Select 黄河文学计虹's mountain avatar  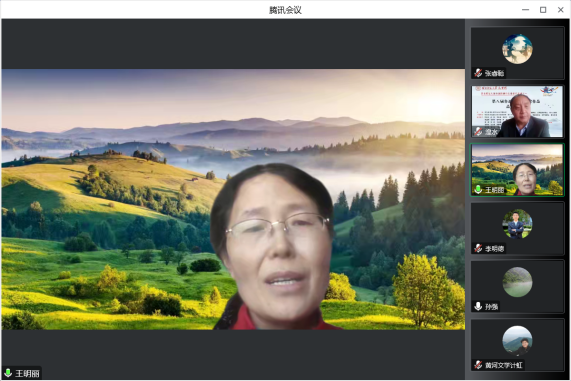point(517,341)
